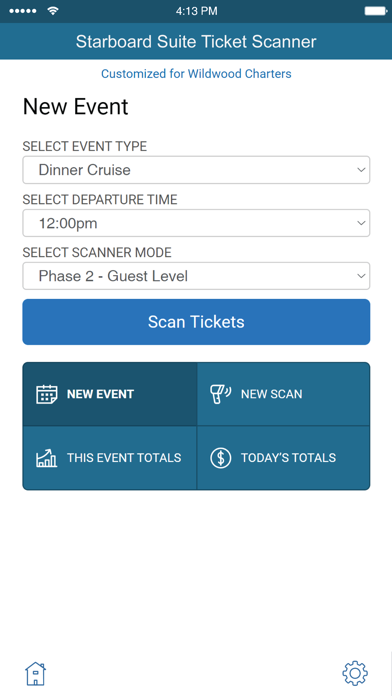This screenshot has width=392, height=696.
Task: Open THIS EVENT TOTALS tile
Action: tap(110, 458)
